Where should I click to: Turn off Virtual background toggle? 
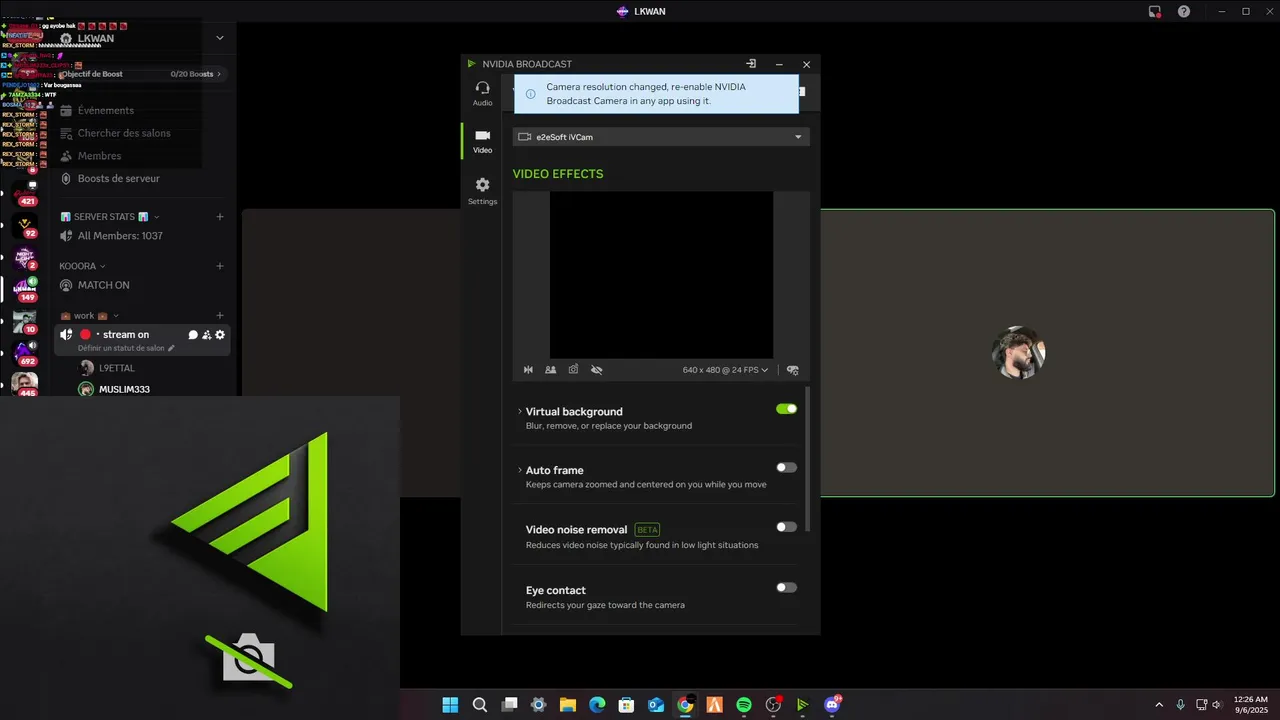(x=787, y=409)
